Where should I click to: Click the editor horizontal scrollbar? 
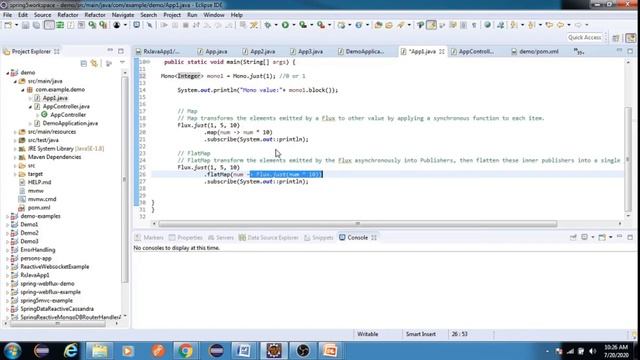click(x=358, y=224)
